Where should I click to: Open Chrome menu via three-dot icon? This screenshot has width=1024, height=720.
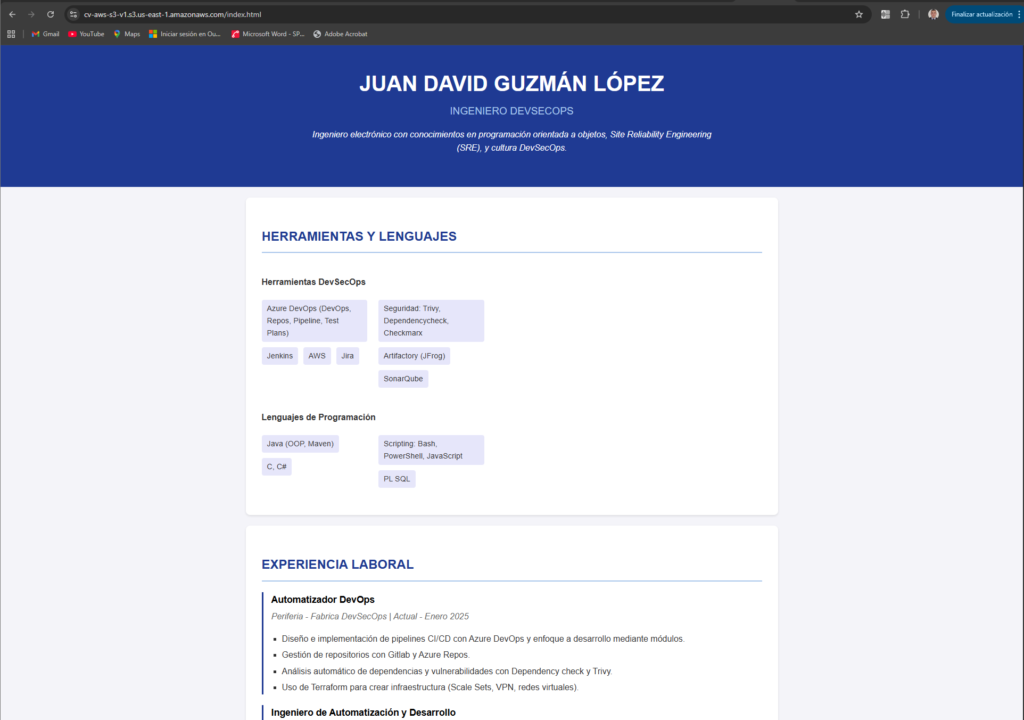1017,14
